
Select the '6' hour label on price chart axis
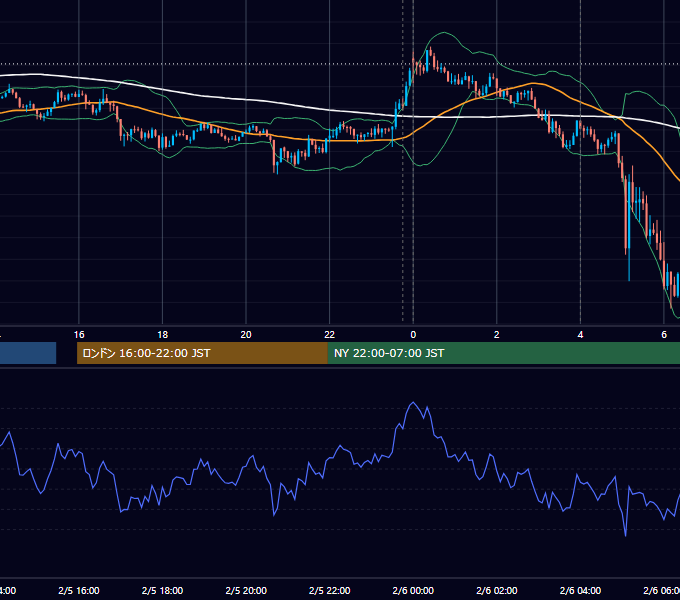664,335
